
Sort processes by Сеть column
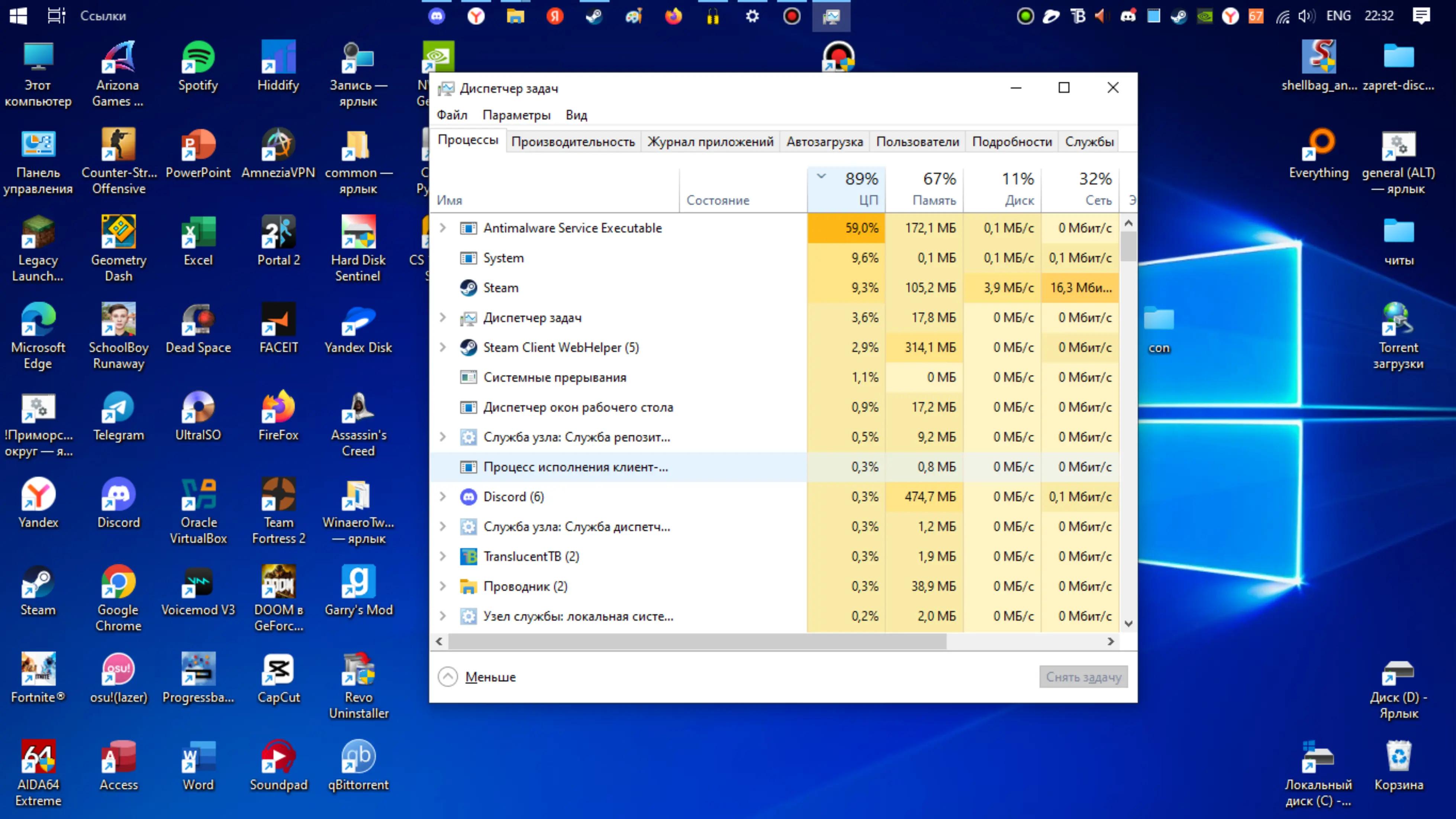tap(1080, 189)
